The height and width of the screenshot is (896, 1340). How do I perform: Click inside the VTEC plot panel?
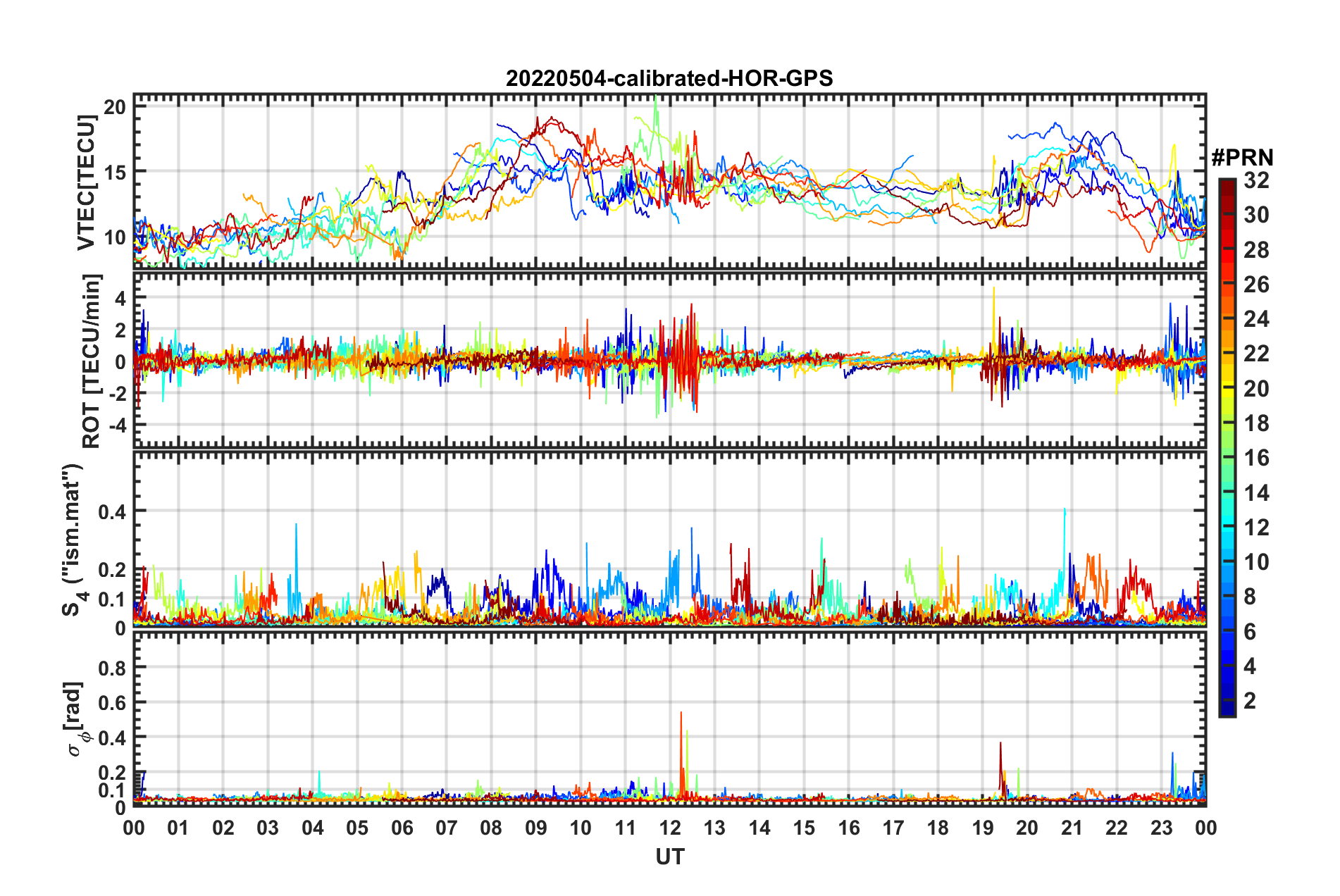670,181
